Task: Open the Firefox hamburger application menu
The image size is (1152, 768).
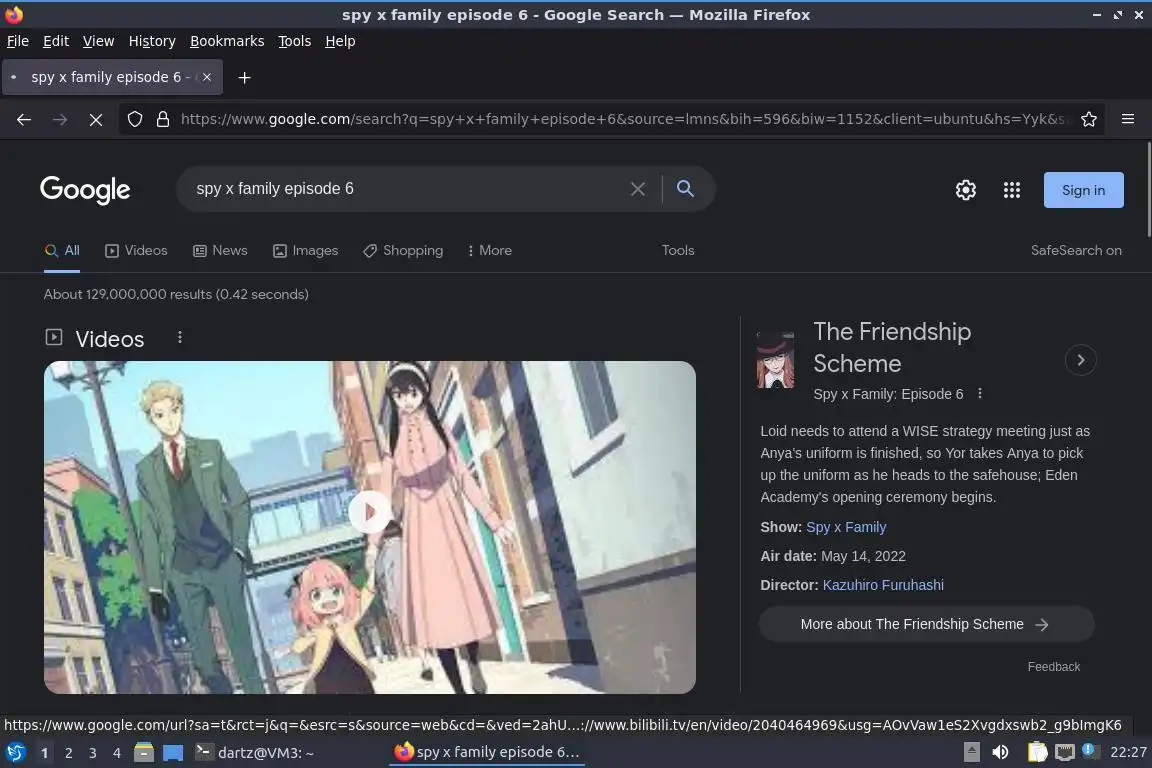Action: [x=1128, y=119]
